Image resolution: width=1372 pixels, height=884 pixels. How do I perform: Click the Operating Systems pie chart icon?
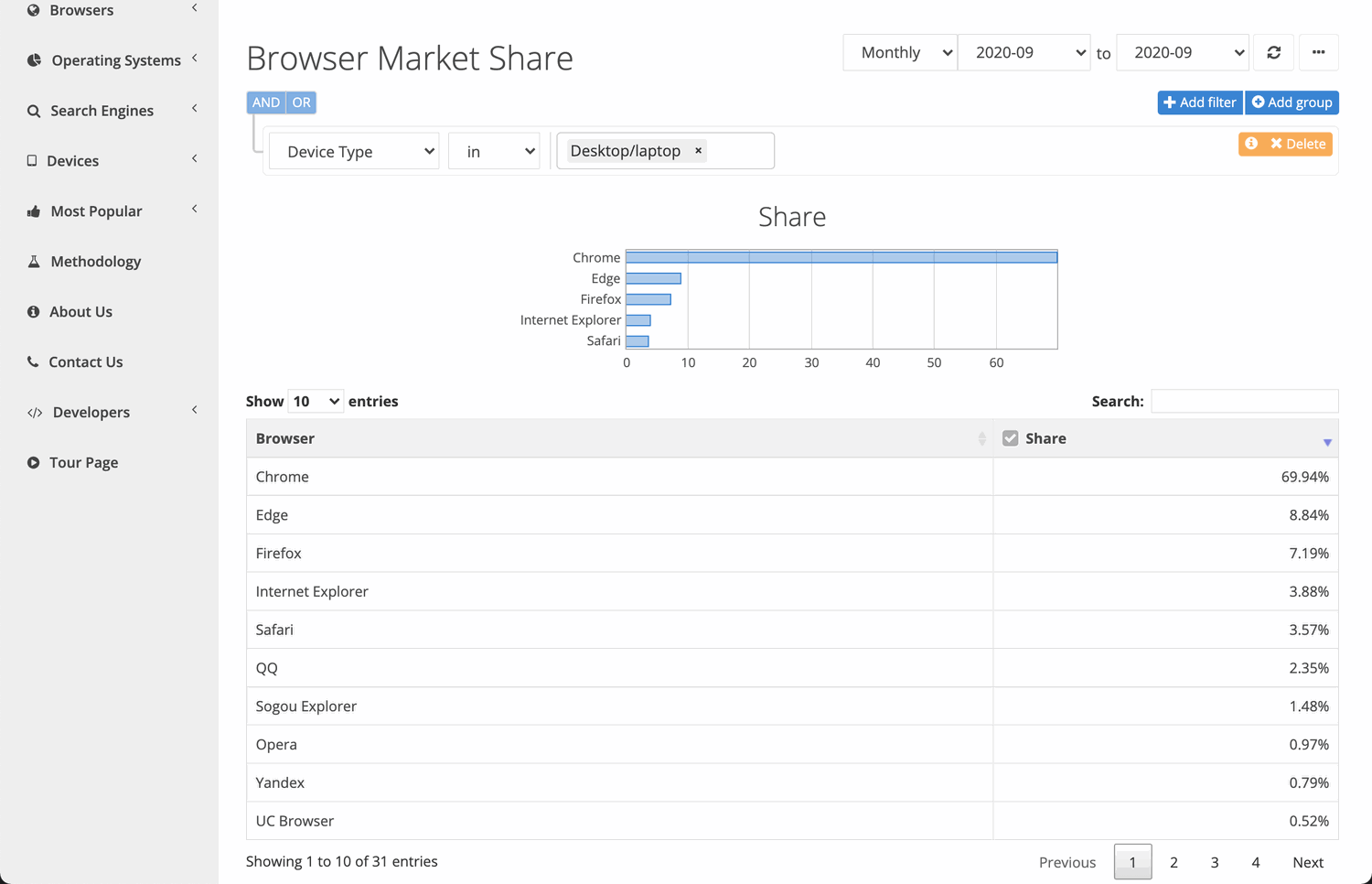click(x=34, y=59)
